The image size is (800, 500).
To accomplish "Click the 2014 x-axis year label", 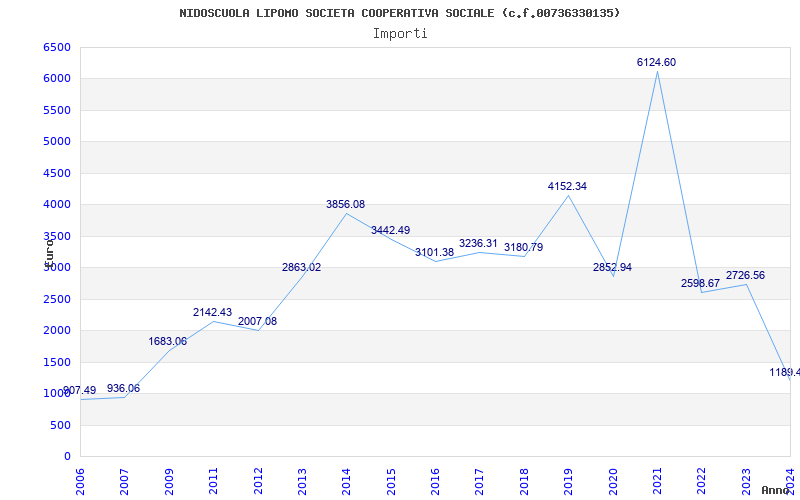I will [346, 482].
